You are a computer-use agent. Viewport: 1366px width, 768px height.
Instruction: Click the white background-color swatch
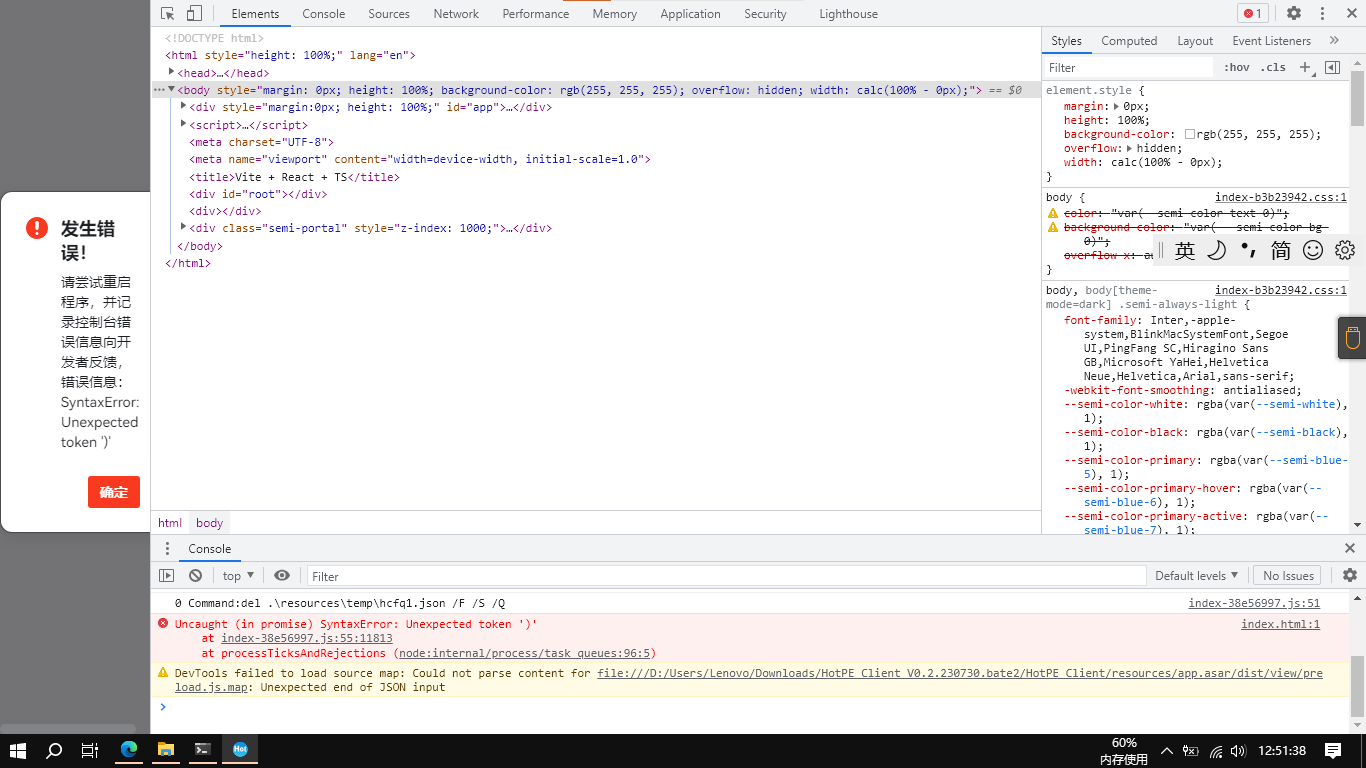[x=1190, y=133]
